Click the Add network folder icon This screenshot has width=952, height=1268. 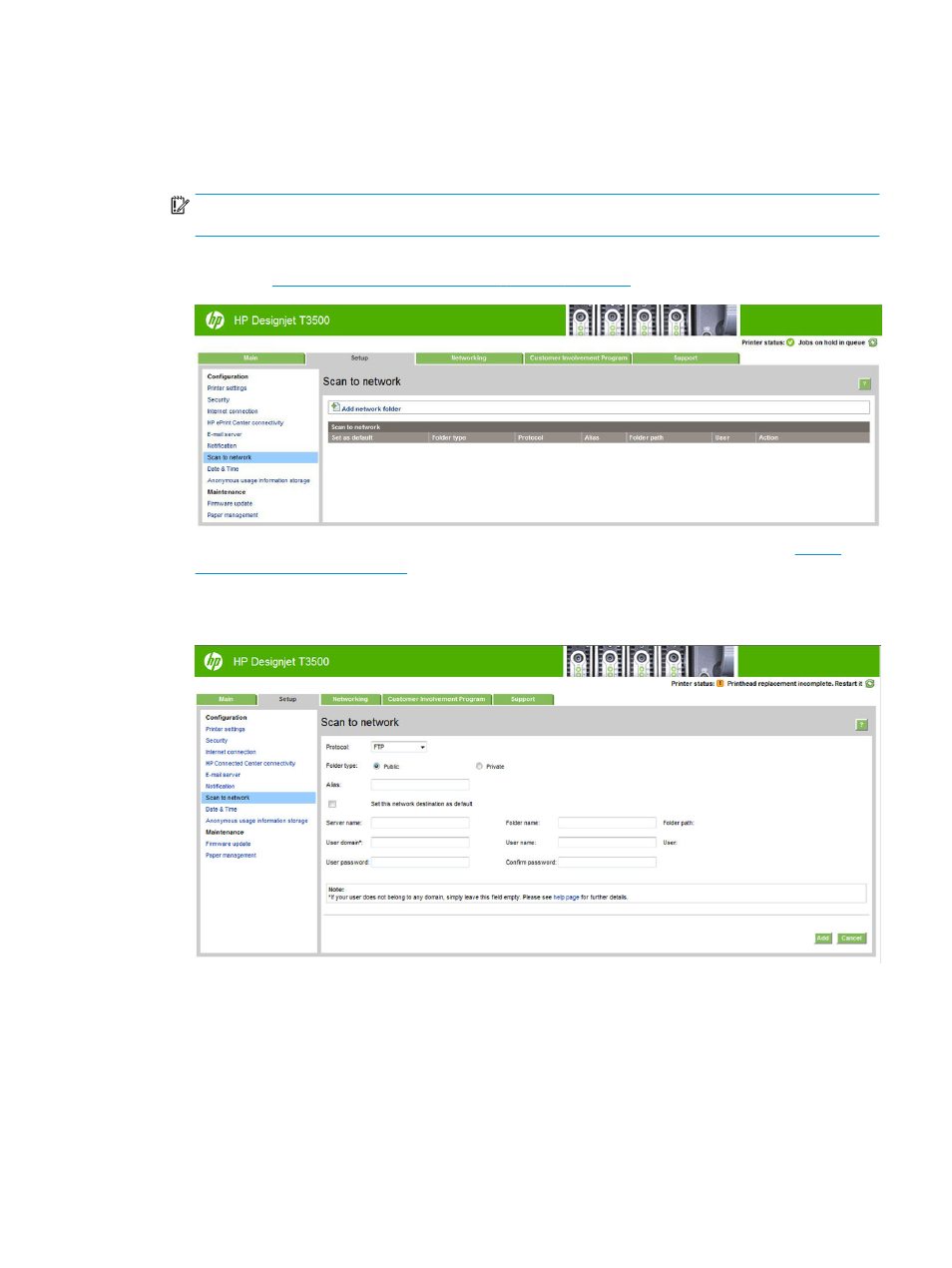[x=335, y=407]
